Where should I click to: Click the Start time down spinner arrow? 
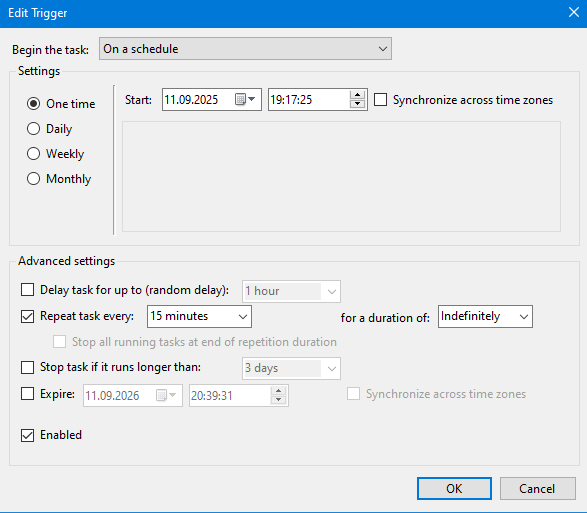(x=357, y=104)
